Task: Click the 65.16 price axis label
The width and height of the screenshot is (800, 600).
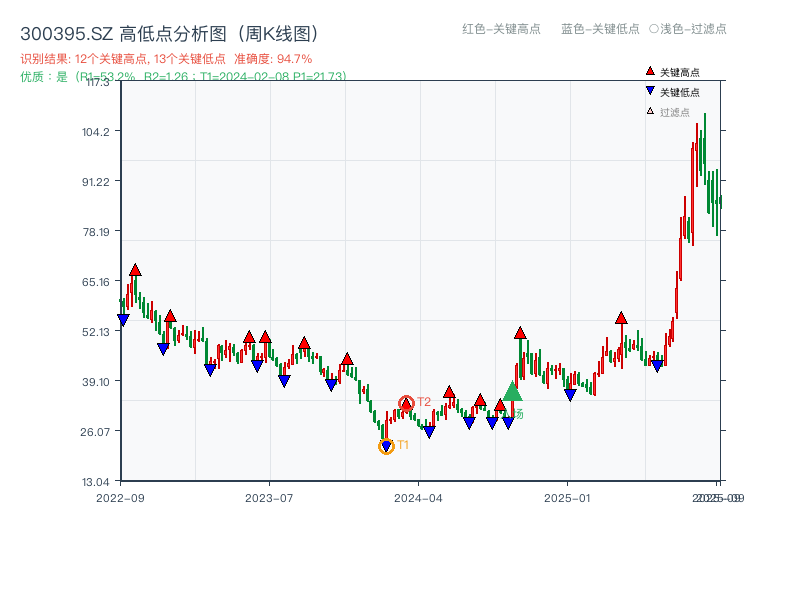Action: (x=96, y=282)
